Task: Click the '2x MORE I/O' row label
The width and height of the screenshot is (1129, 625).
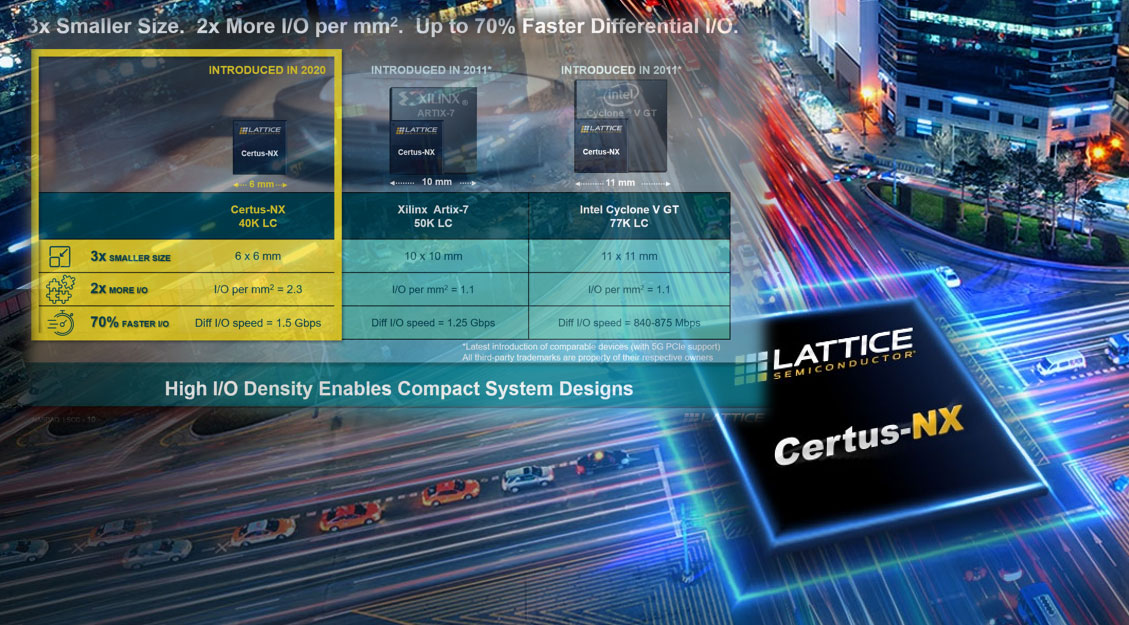Action: point(119,289)
